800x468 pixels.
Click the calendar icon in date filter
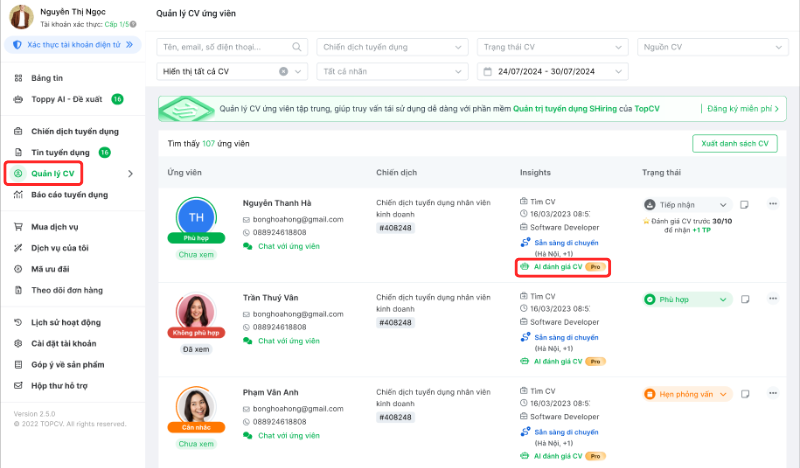(488, 71)
